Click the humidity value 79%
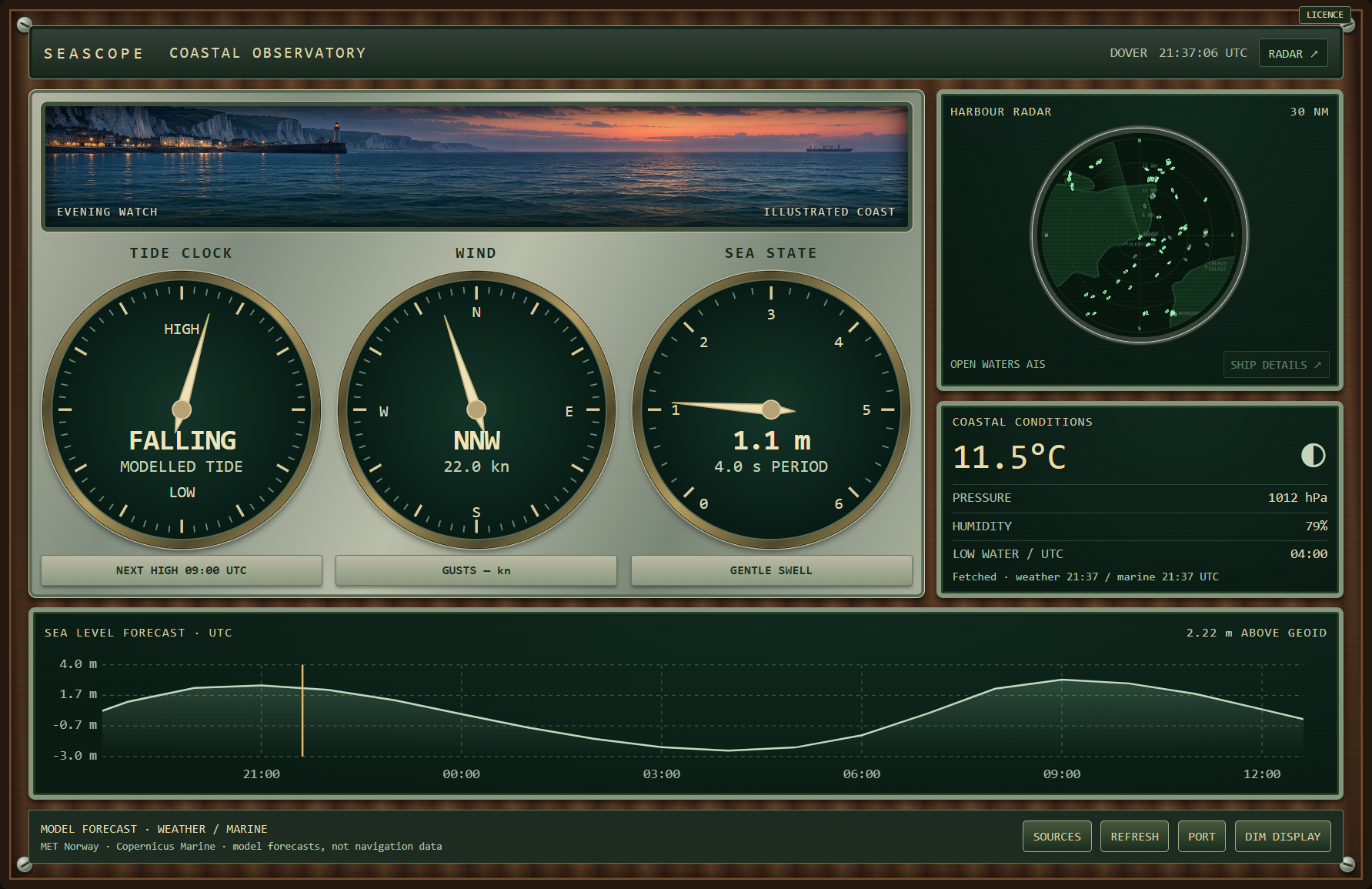Viewport: 1372px width, 889px height. coord(1316,526)
